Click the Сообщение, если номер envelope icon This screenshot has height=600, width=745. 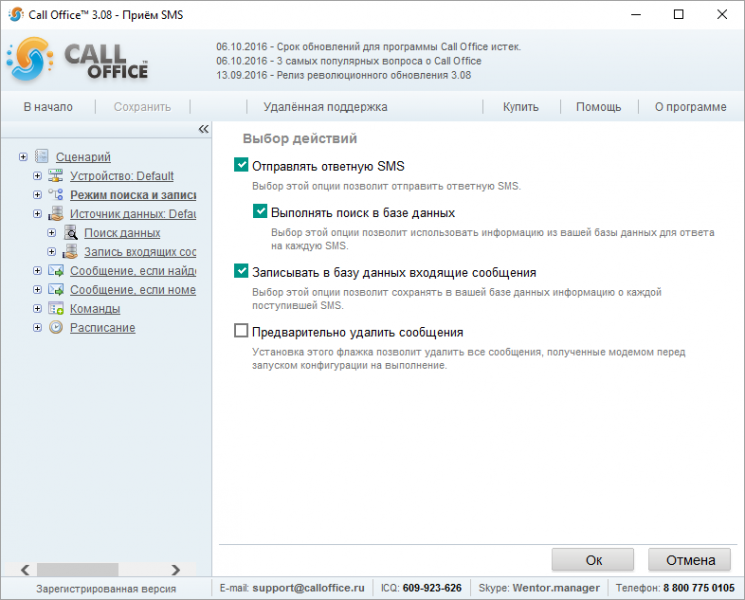click(x=56, y=289)
